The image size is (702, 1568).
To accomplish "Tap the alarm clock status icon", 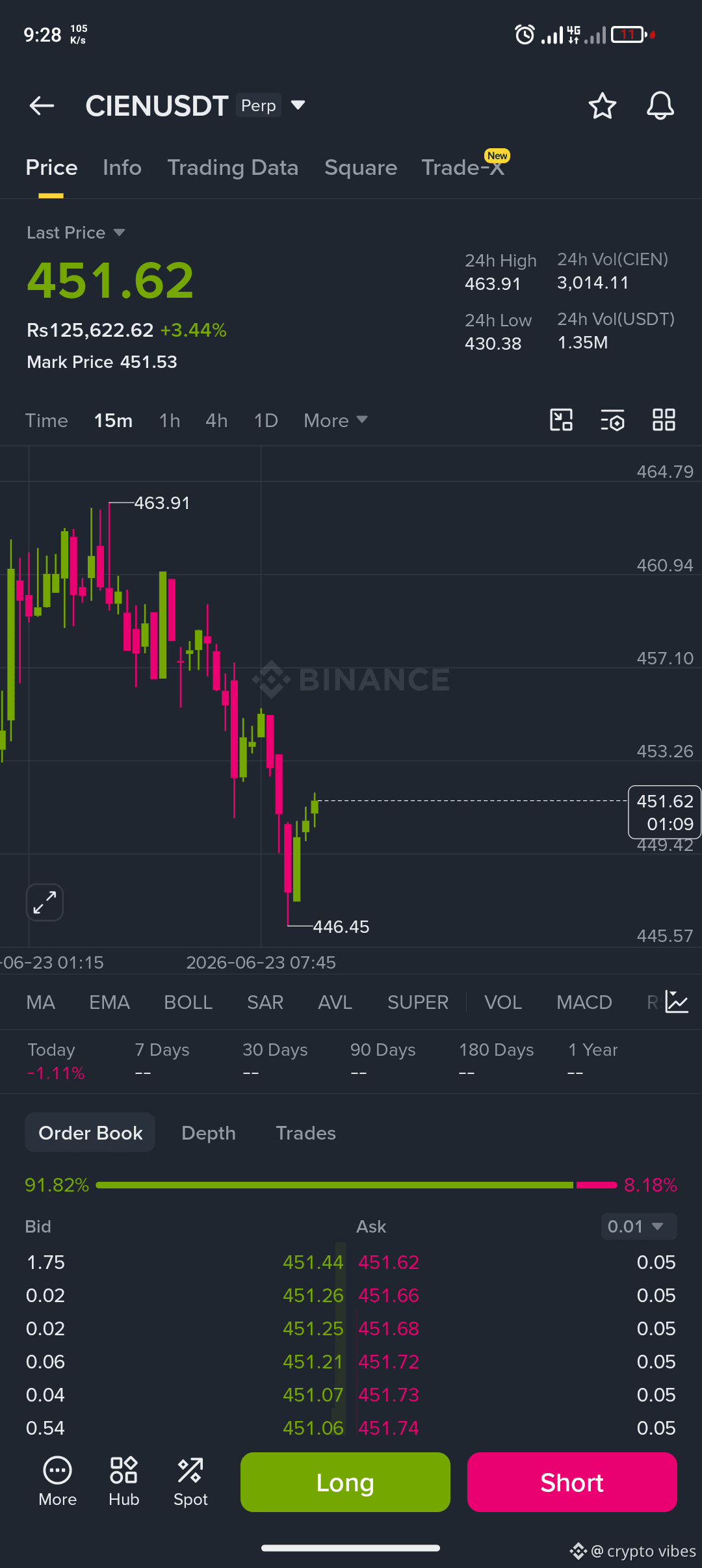I will tap(525, 34).
